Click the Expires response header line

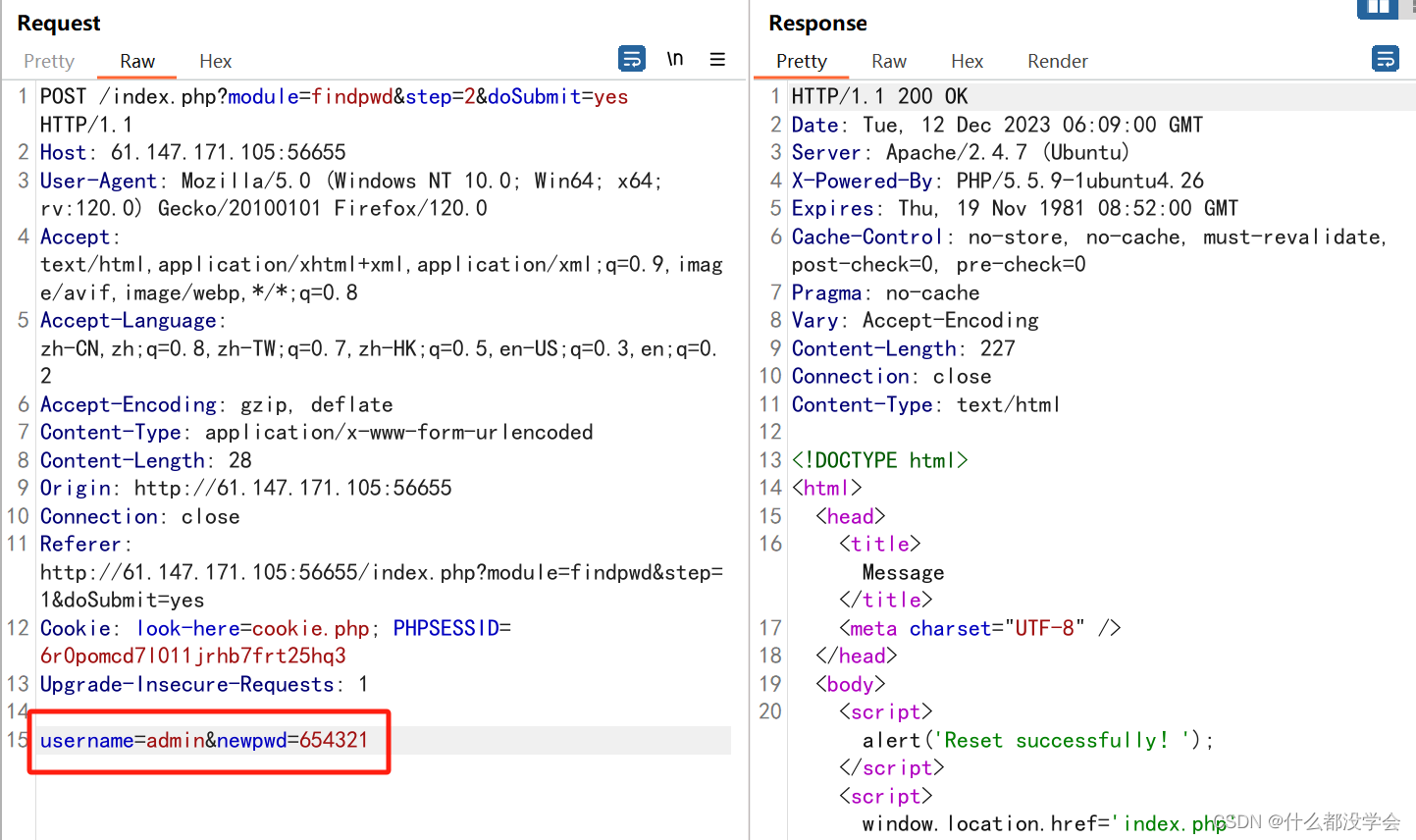coord(1015,208)
